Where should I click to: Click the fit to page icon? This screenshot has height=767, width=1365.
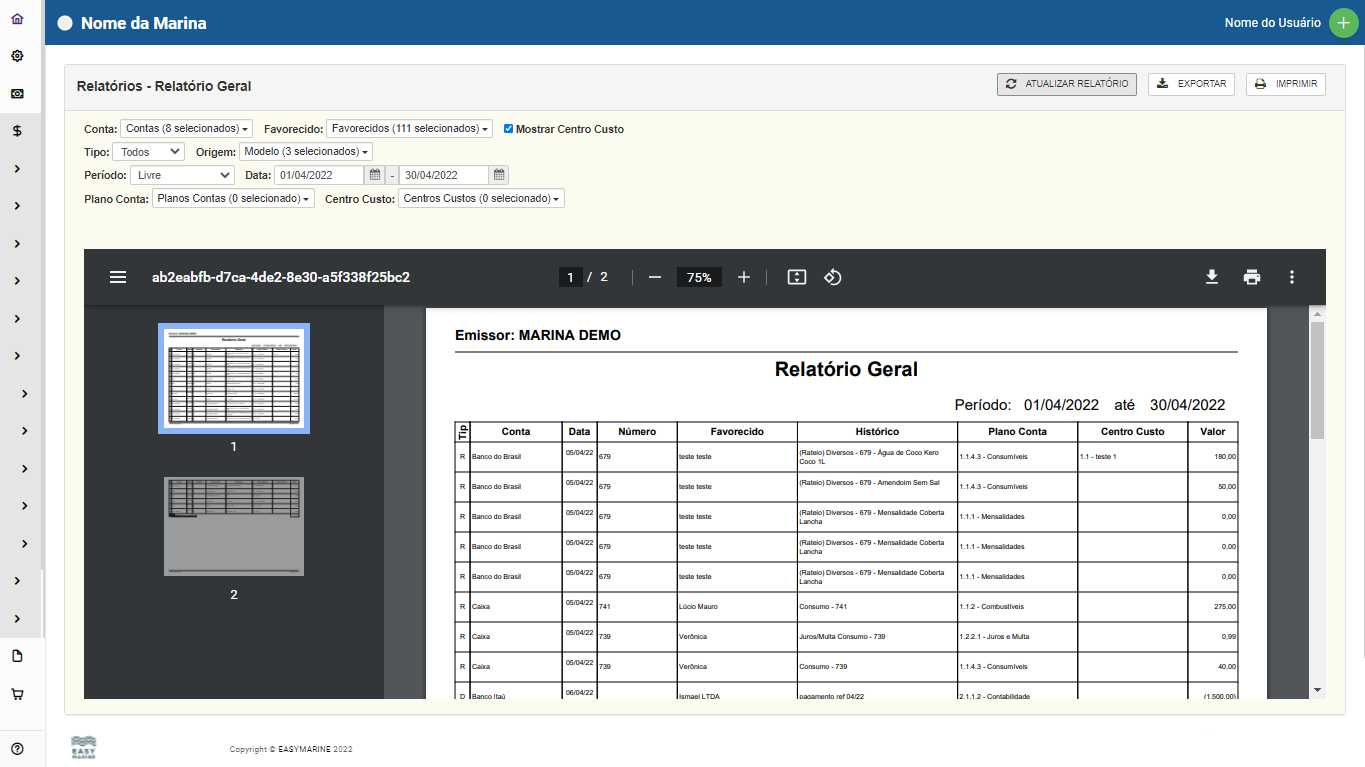tap(796, 277)
